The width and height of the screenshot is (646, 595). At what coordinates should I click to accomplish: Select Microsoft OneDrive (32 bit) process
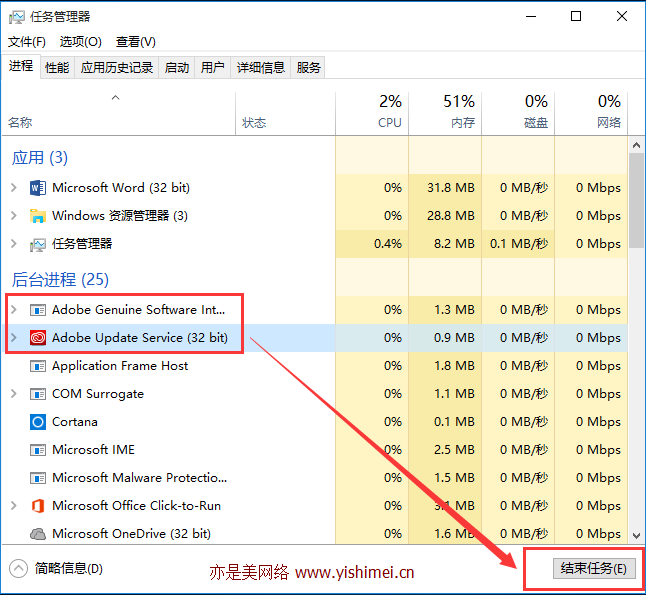tap(315, 534)
